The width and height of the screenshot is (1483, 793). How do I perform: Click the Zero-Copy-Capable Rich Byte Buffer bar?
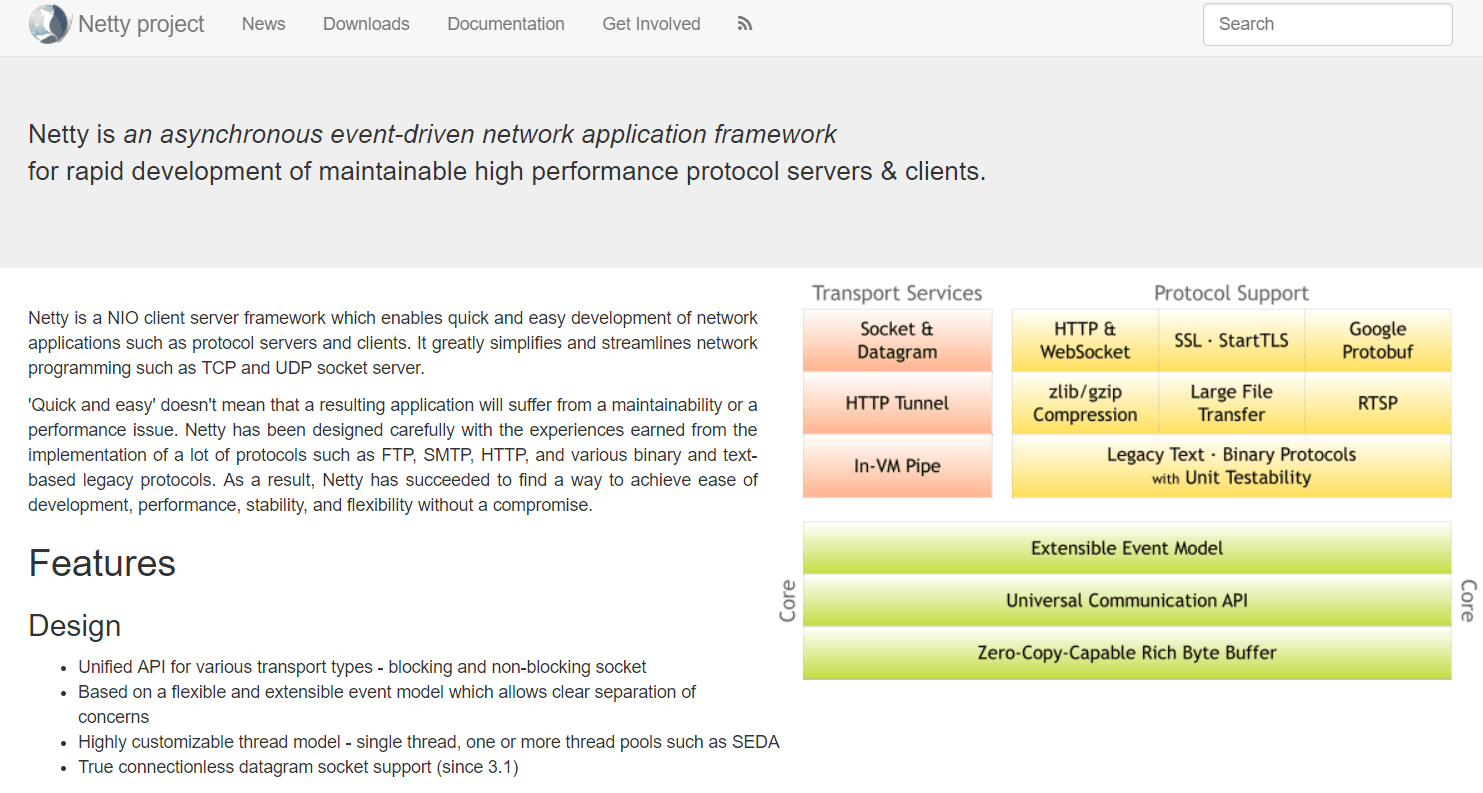coord(1127,653)
